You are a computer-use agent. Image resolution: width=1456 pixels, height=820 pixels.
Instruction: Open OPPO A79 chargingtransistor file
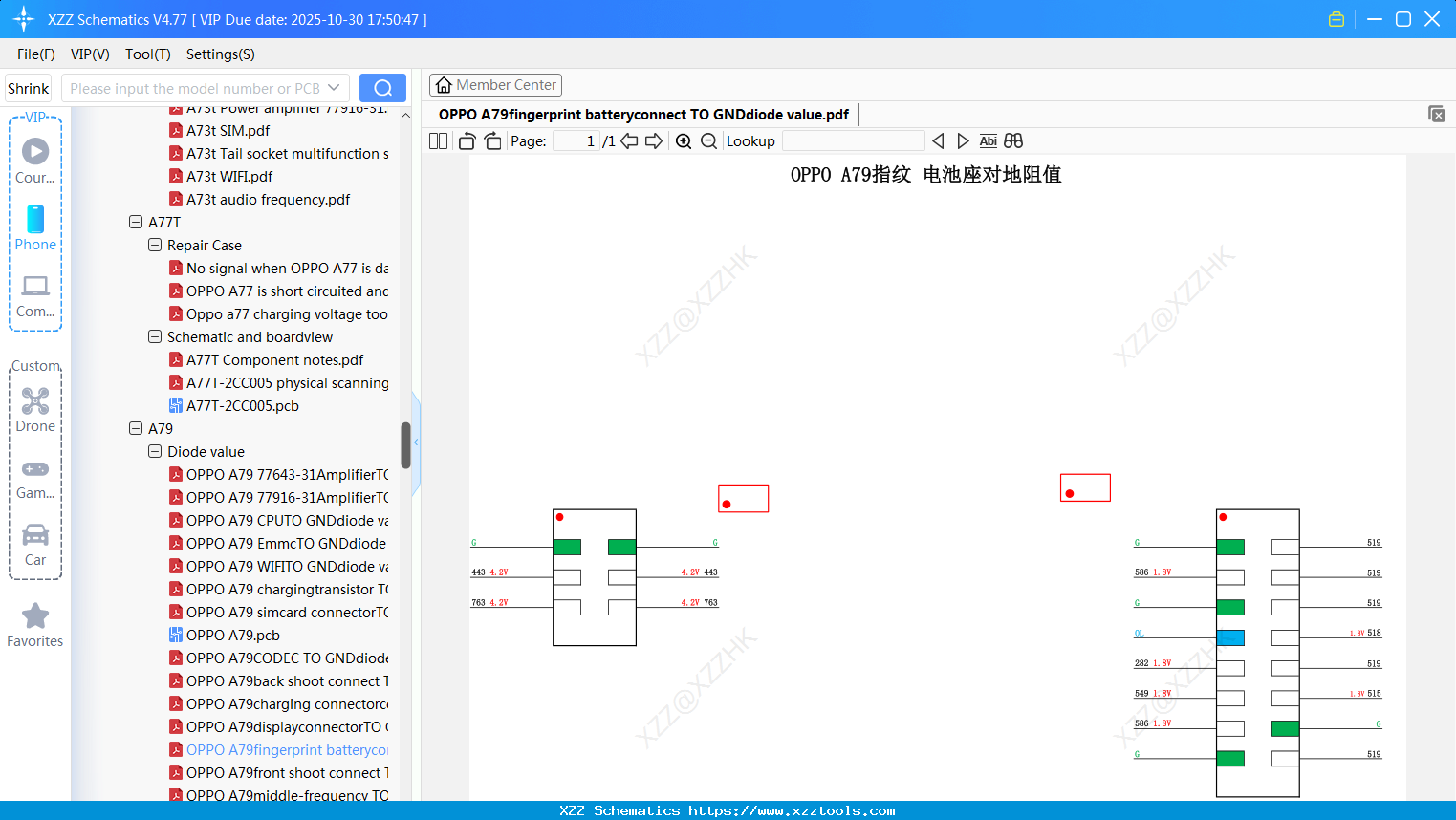click(x=279, y=589)
